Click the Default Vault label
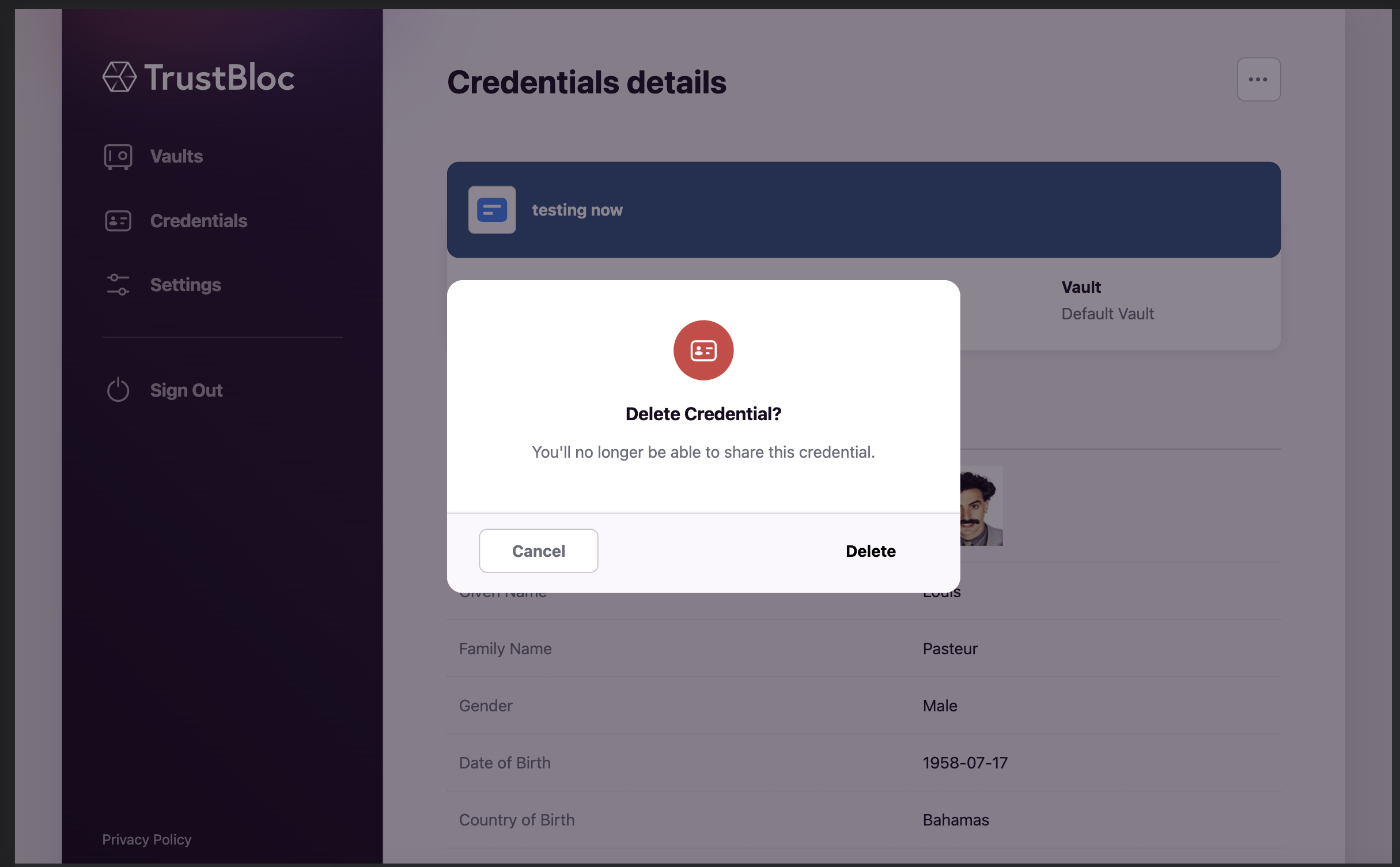 tap(1107, 314)
